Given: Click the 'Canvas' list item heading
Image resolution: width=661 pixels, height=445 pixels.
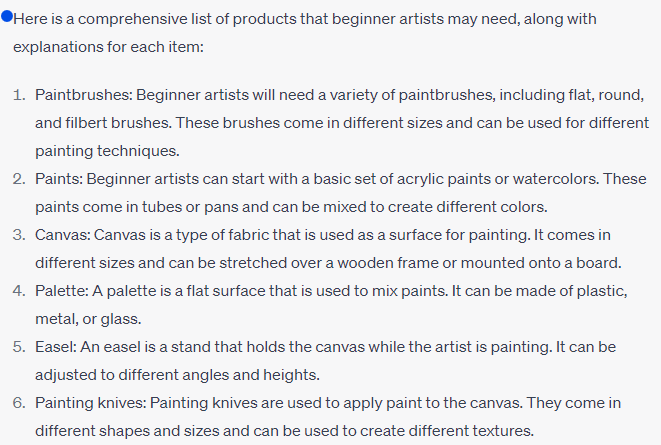Looking at the screenshot, I should click(x=62, y=235).
